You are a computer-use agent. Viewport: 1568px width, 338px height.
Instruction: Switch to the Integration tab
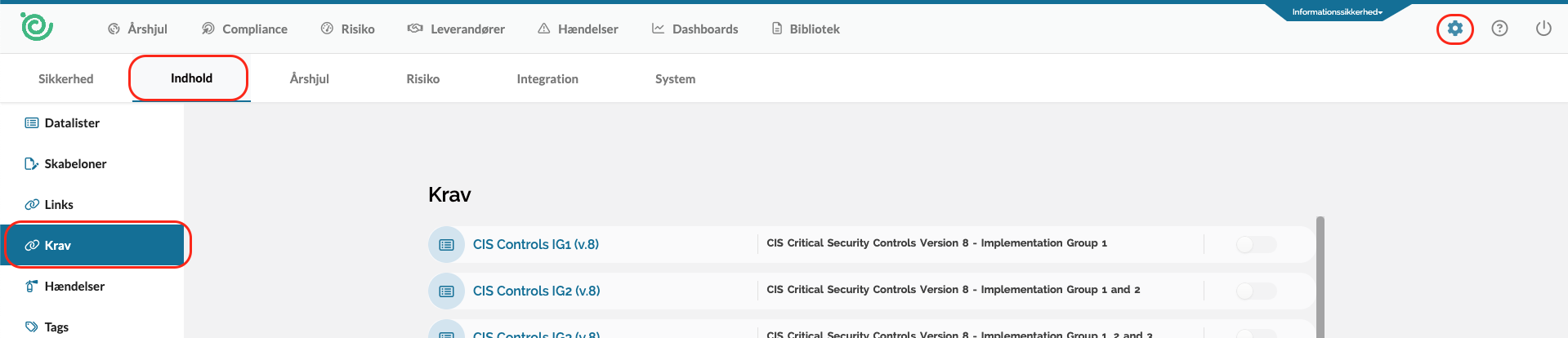(547, 79)
